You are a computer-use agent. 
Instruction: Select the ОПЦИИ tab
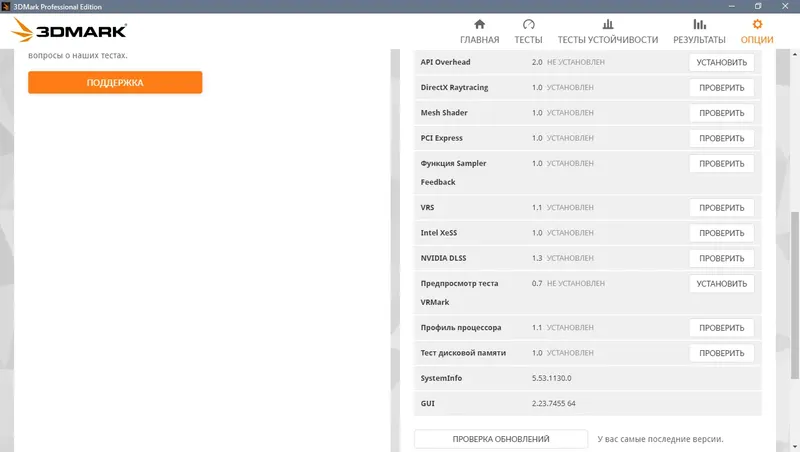click(757, 40)
